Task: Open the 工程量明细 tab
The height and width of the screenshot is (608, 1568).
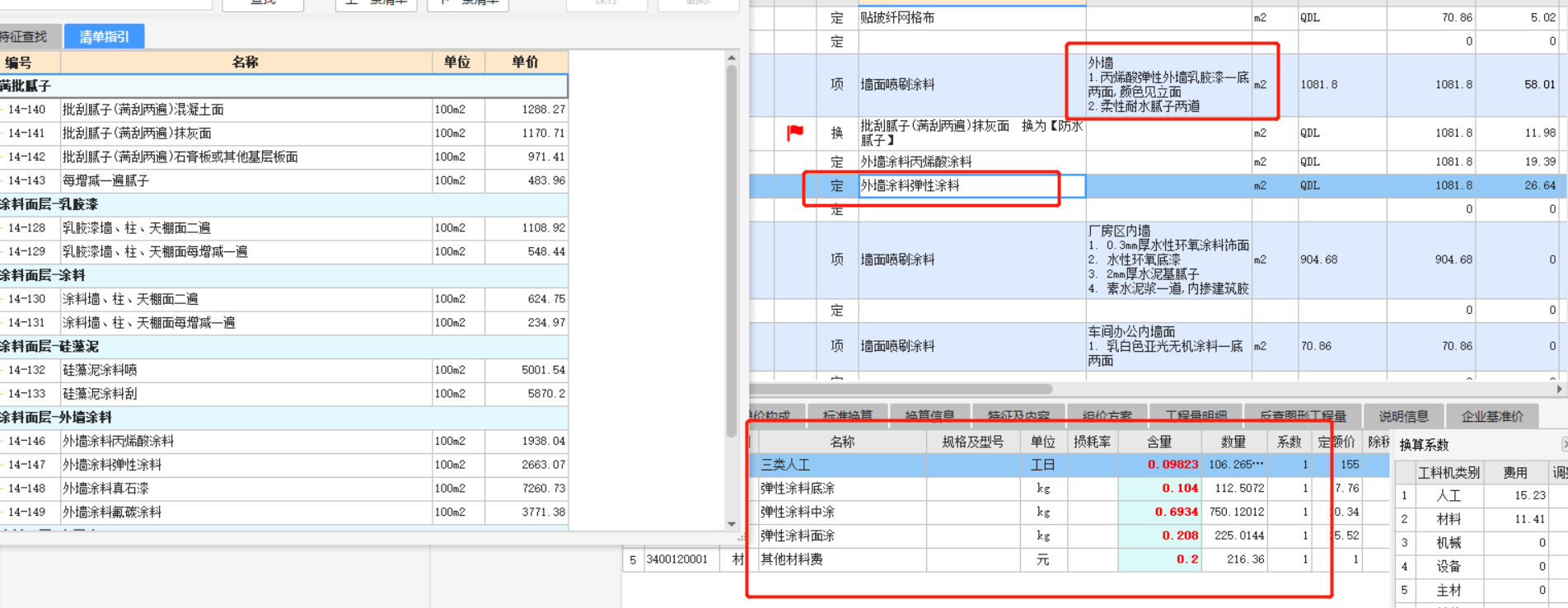Action: click(1196, 416)
